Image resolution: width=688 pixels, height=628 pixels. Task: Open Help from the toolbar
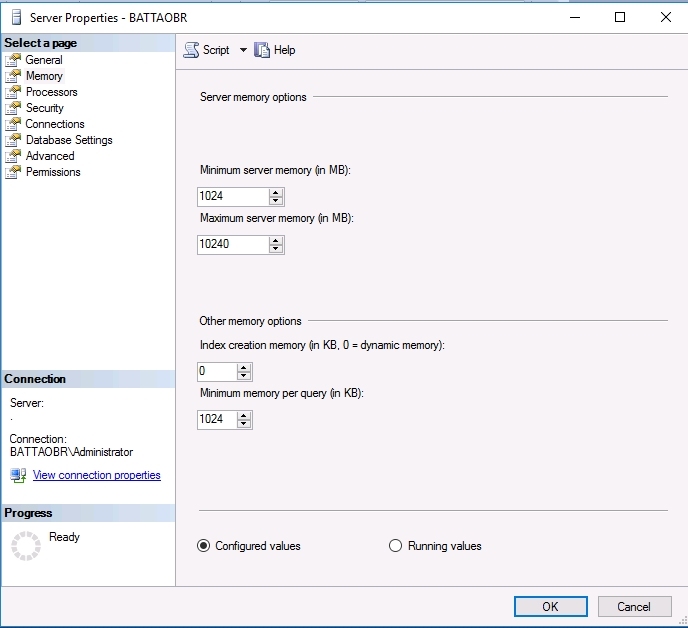275,50
